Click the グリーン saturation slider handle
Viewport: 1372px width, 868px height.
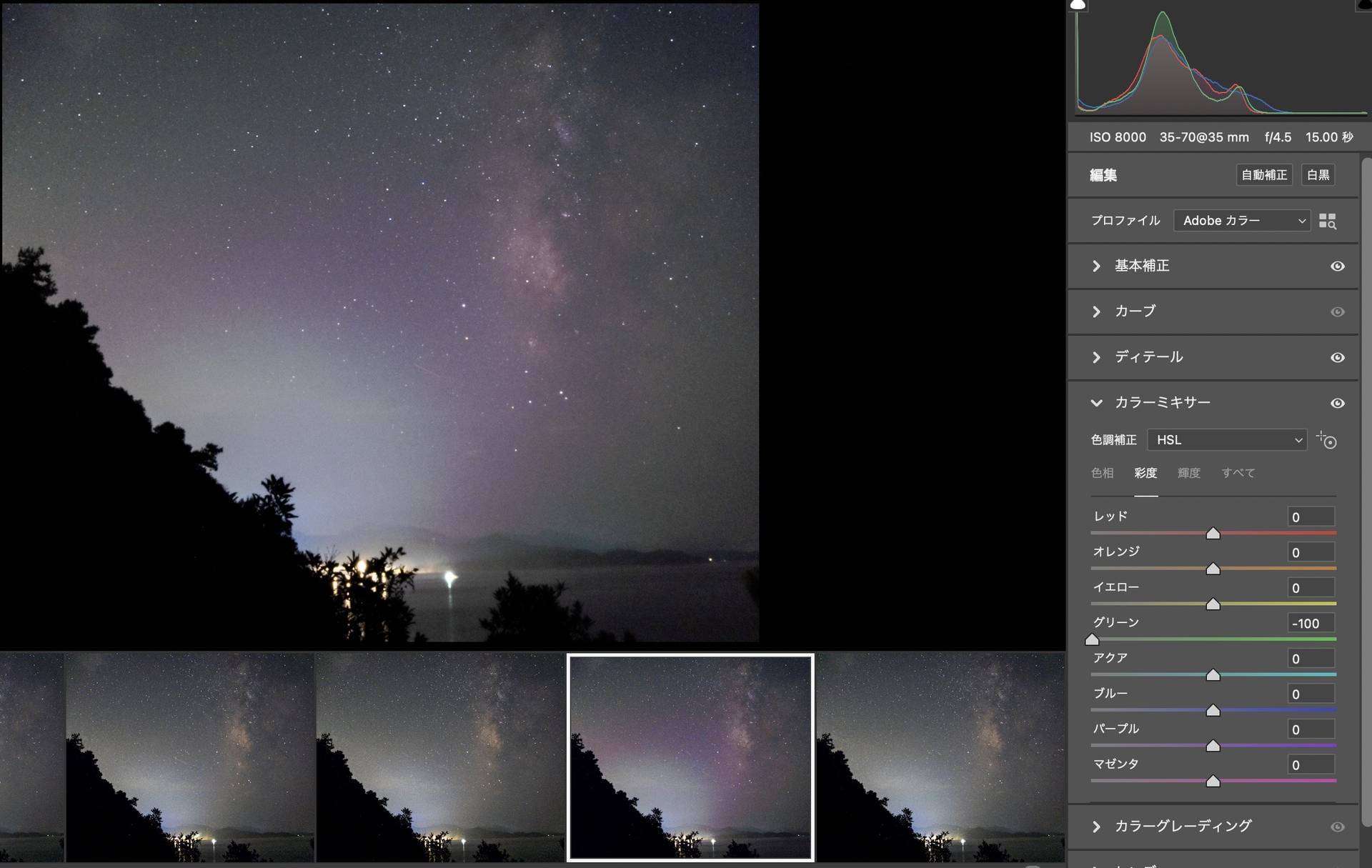[1092, 640]
